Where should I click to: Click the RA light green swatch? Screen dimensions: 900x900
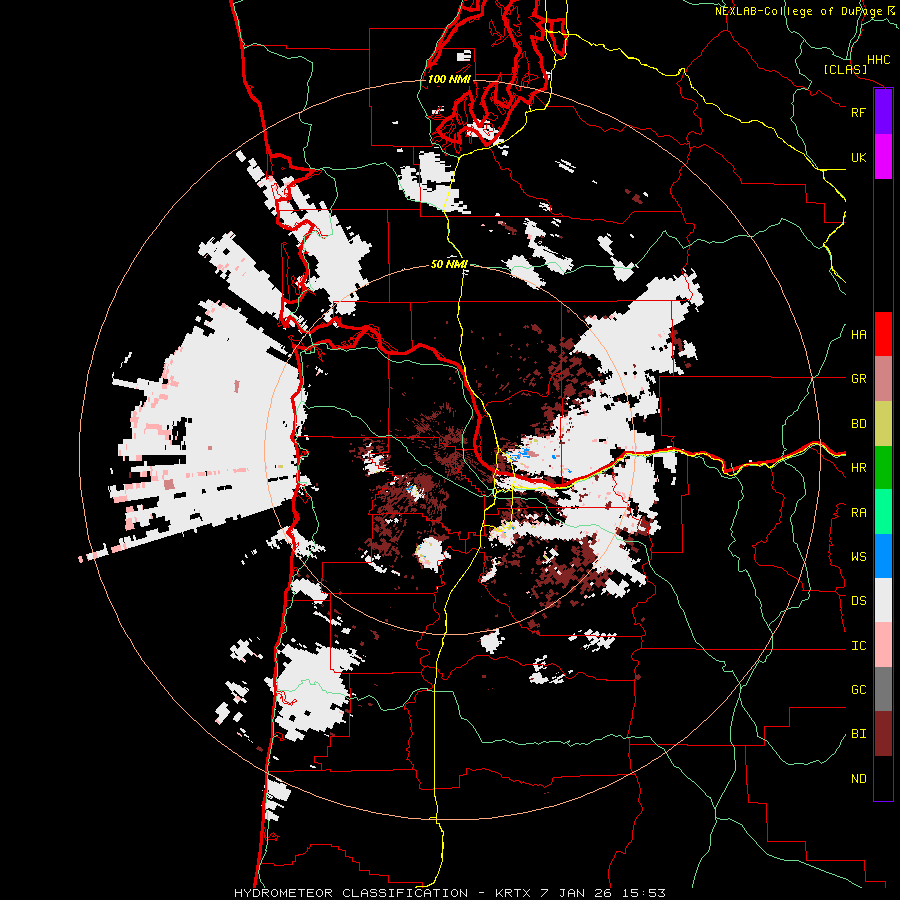pyautogui.click(x=883, y=512)
